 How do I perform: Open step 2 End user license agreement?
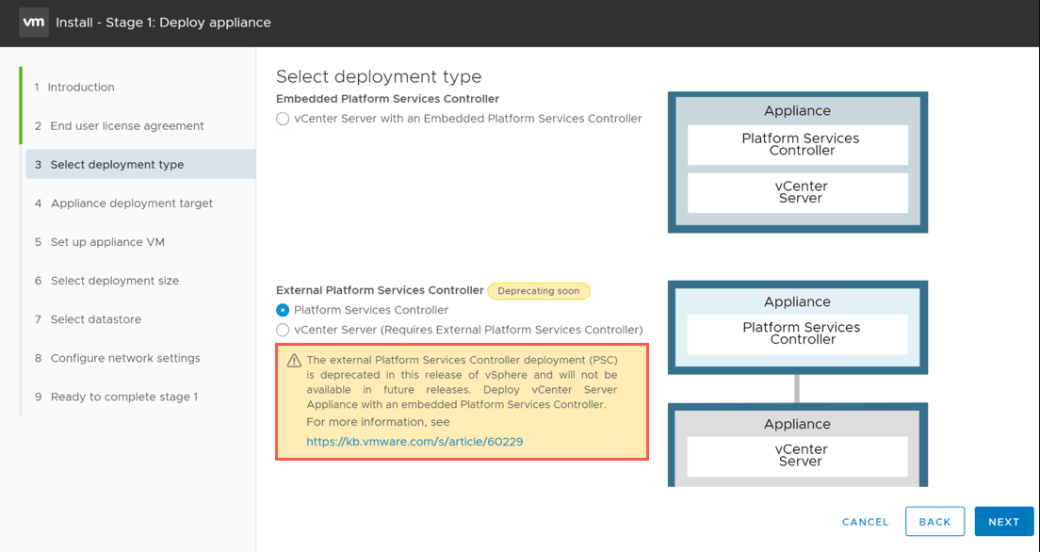pyautogui.click(x=126, y=126)
